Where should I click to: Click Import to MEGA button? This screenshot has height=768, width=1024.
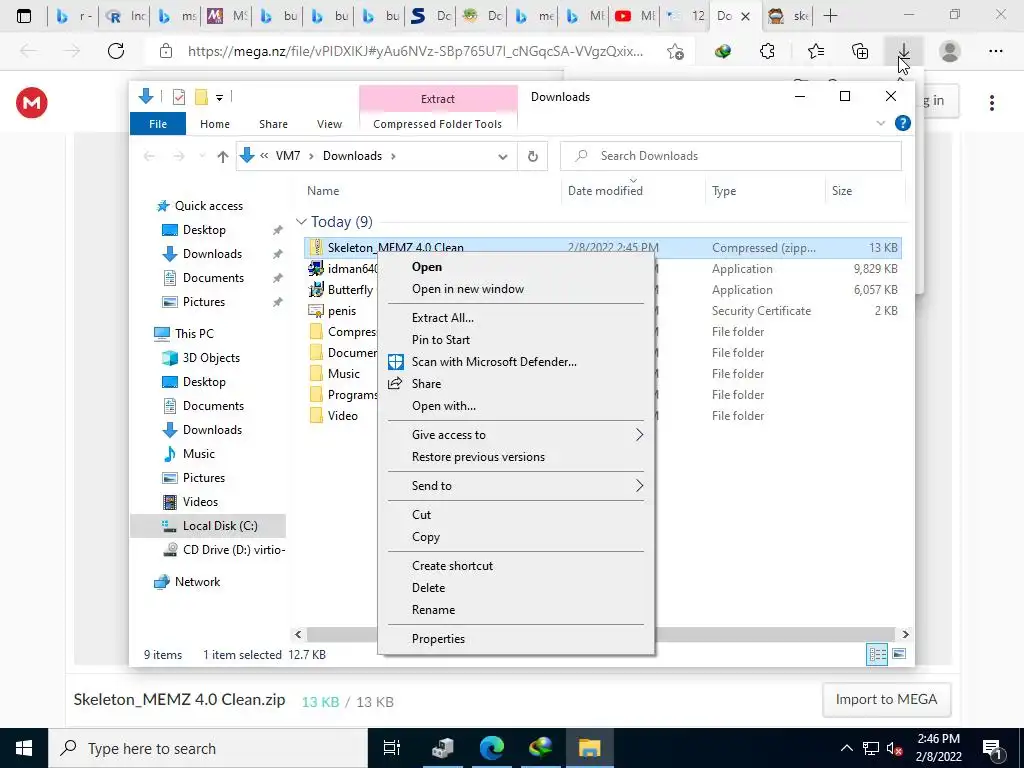(x=886, y=699)
